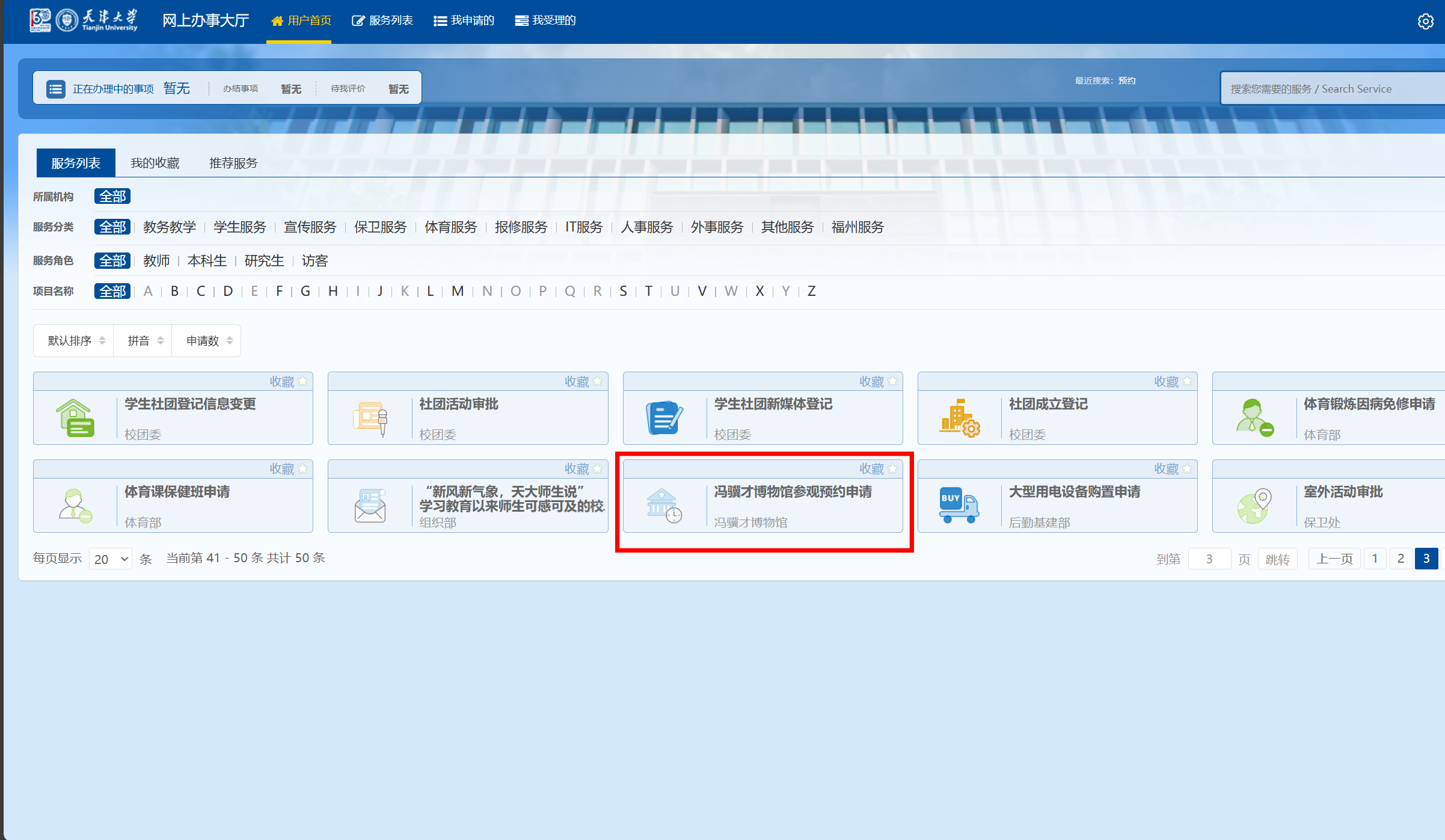This screenshot has width=1445, height=840.
Task: Filter services by 体育服务 category
Action: [x=450, y=227]
